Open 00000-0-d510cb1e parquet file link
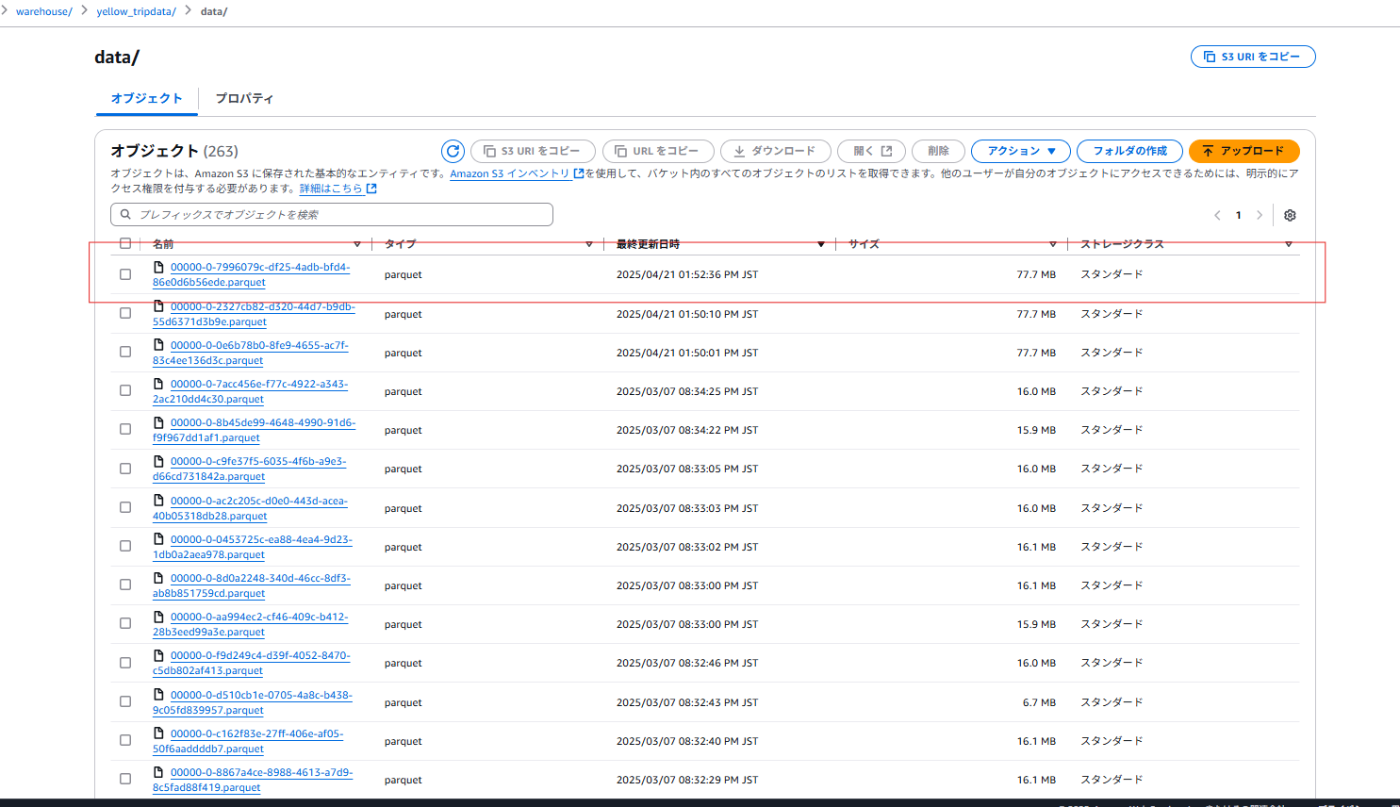Screen dimensions: 1400x807 pos(253,702)
